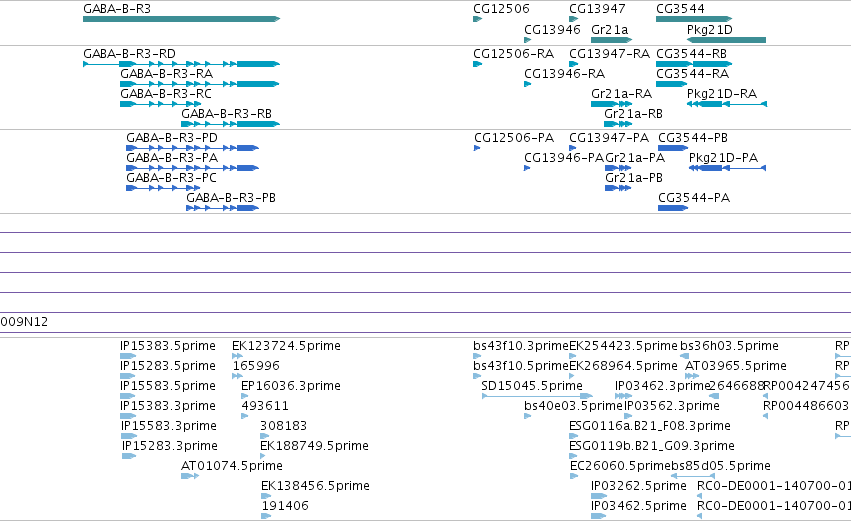Click the ESG0119b.B21_G09.3prime EST label
This screenshot has height=521, width=851.
(x=652, y=446)
